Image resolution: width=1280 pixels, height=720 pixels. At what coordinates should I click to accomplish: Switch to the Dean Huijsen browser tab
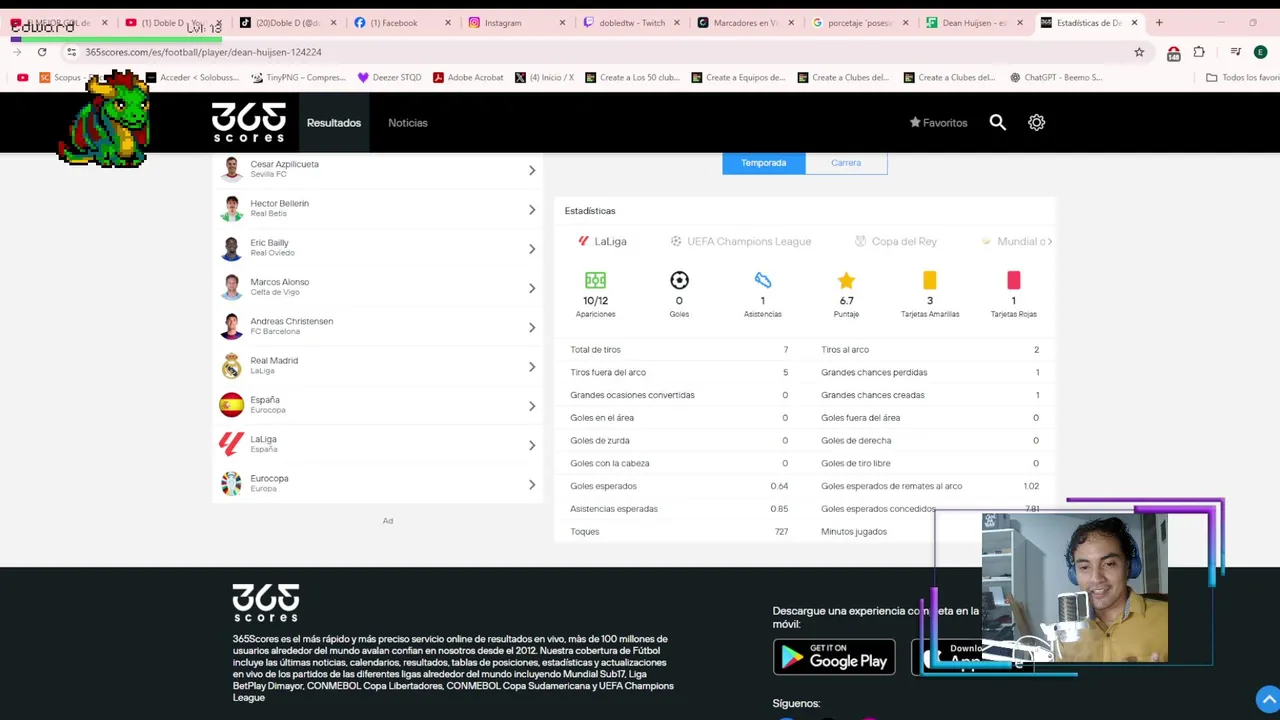tap(972, 22)
